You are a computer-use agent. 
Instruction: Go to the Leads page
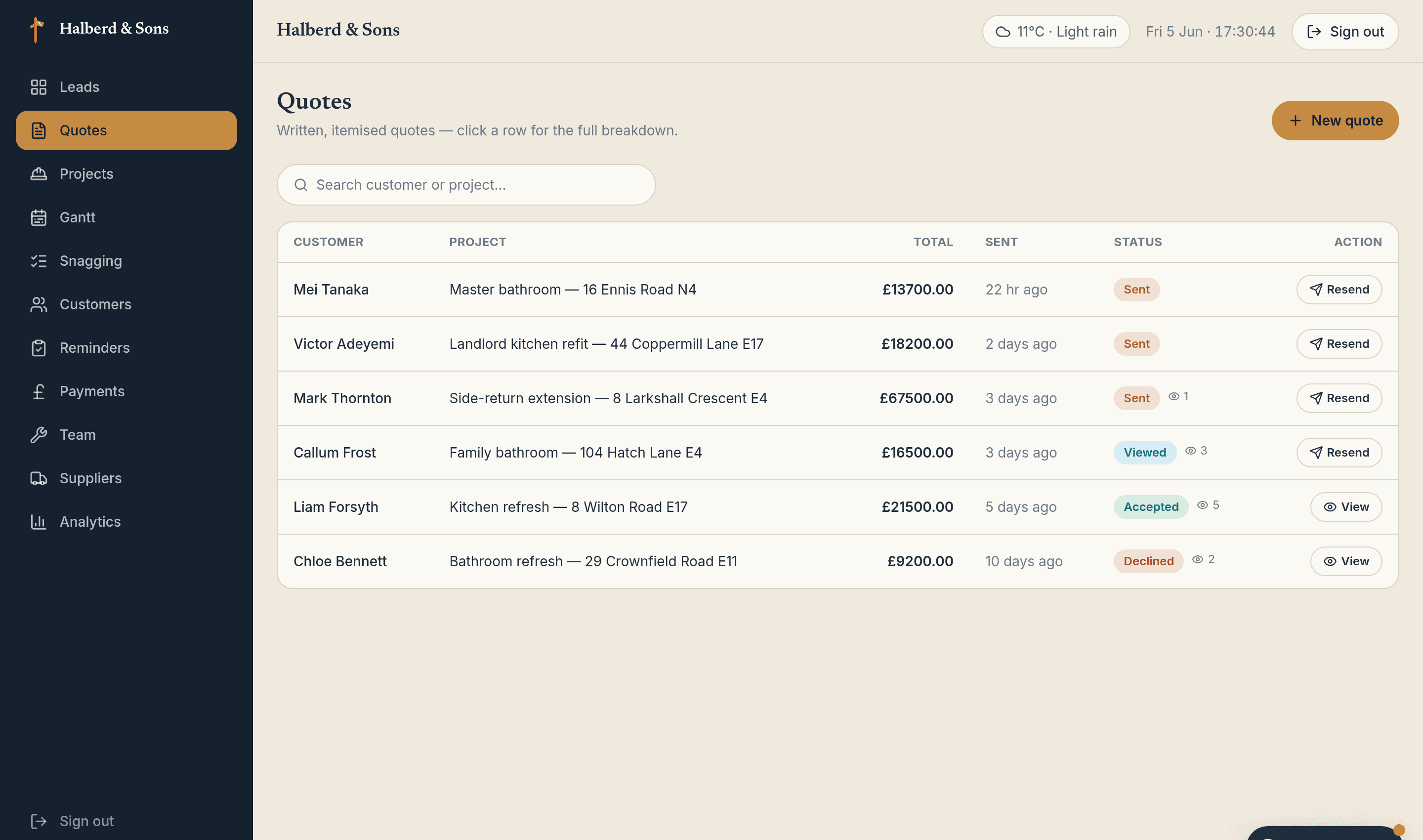click(x=126, y=86)
